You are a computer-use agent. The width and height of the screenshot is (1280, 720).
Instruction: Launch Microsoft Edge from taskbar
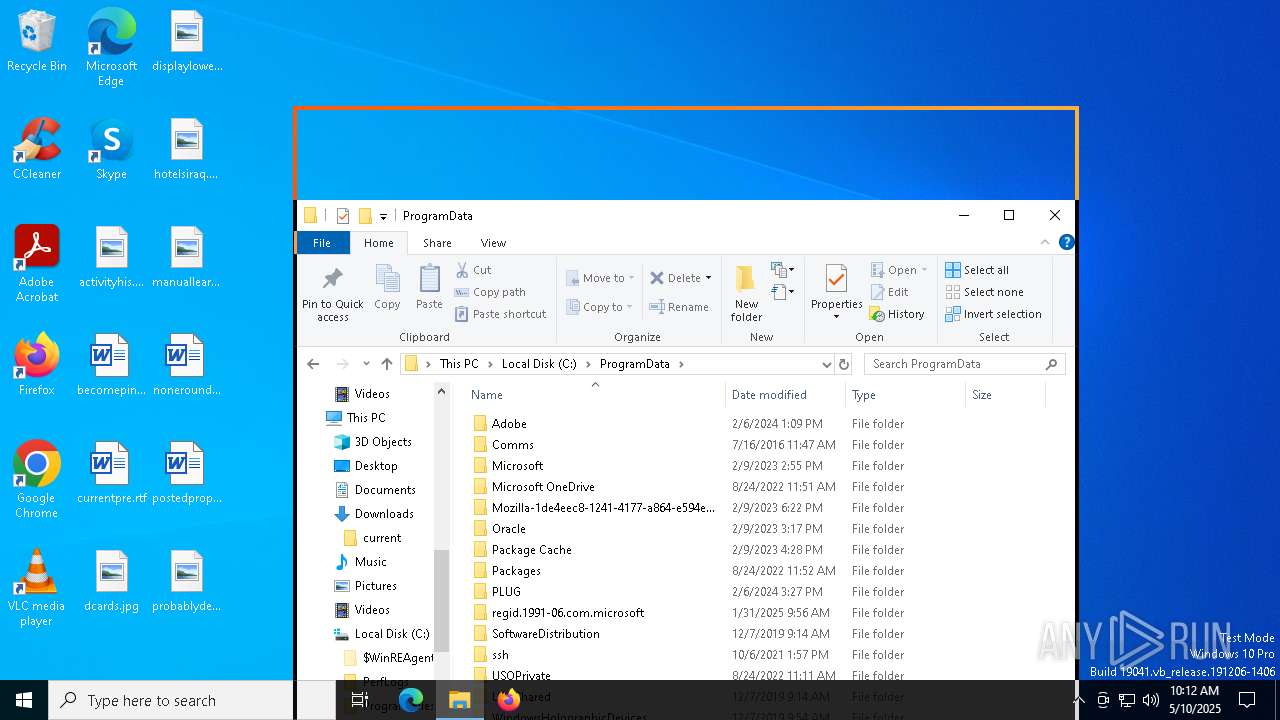point(411,700)
